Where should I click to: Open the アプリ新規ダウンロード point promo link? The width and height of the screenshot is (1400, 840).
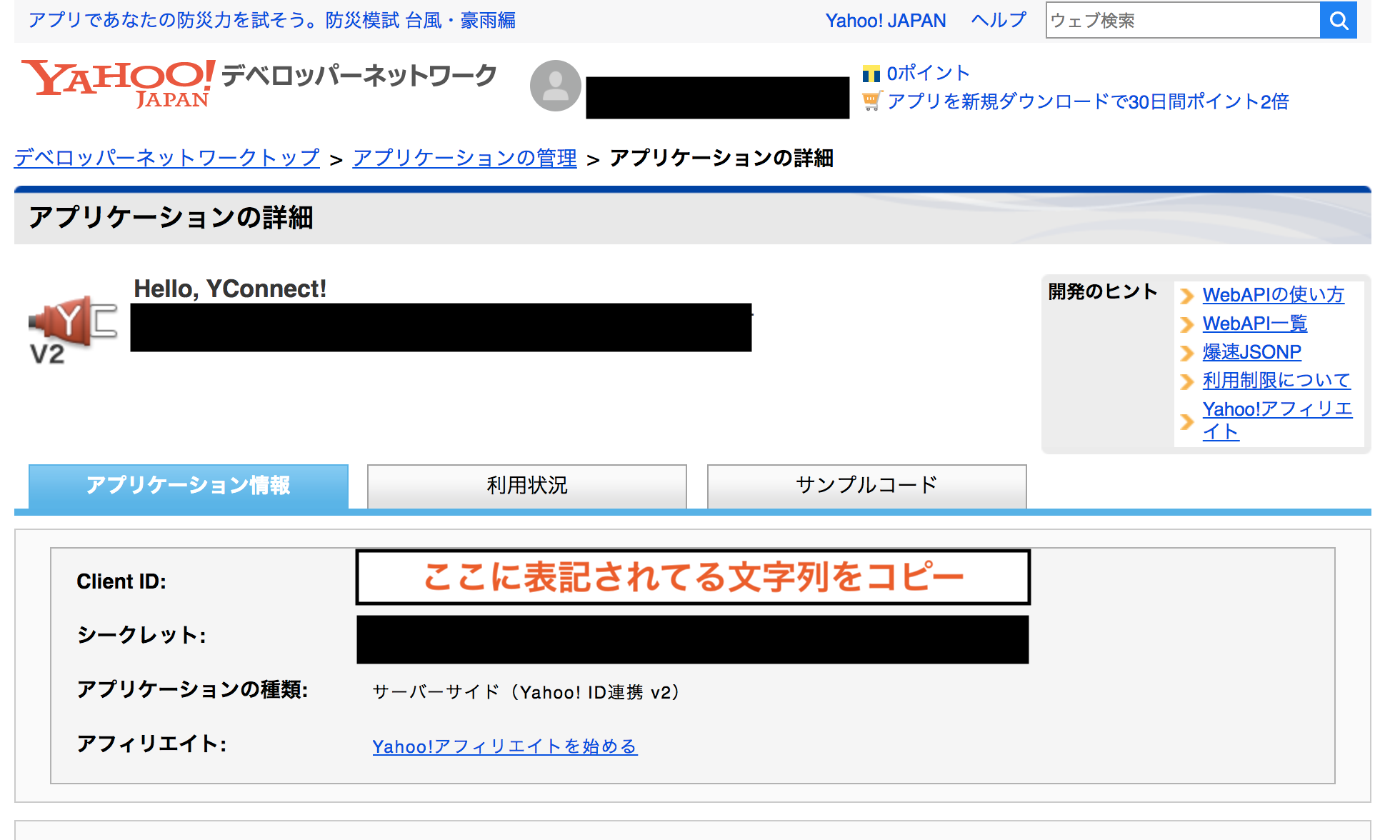[1088, 101]
